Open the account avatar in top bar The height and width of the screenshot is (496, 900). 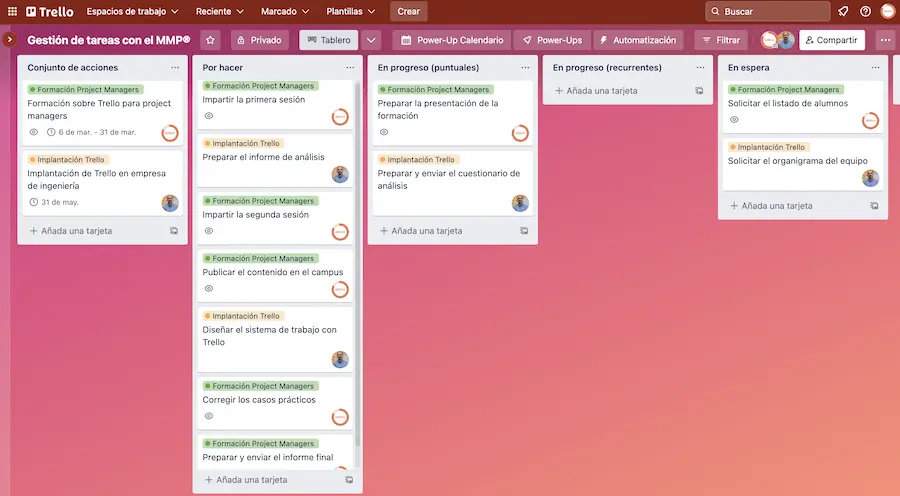(888, 11)
